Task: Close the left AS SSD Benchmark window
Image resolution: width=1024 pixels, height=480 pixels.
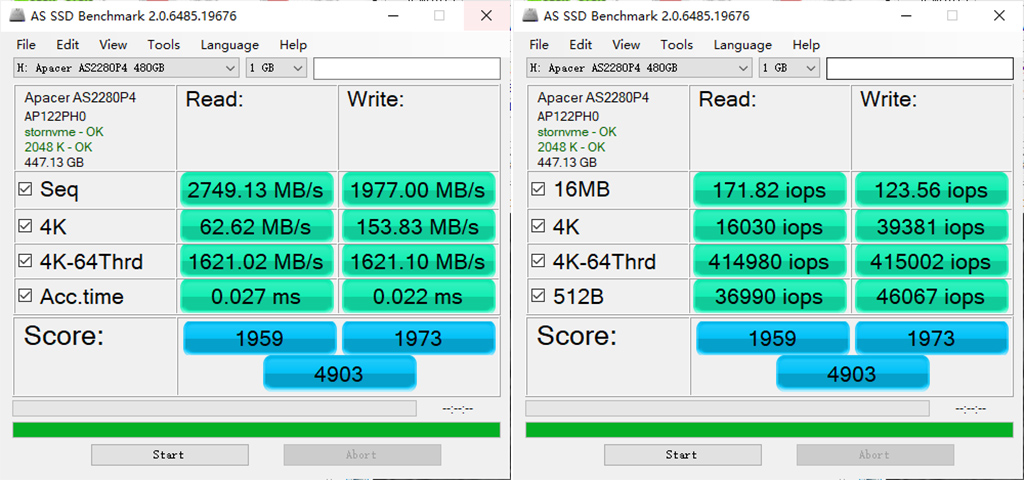Action: tap(486, 16)
